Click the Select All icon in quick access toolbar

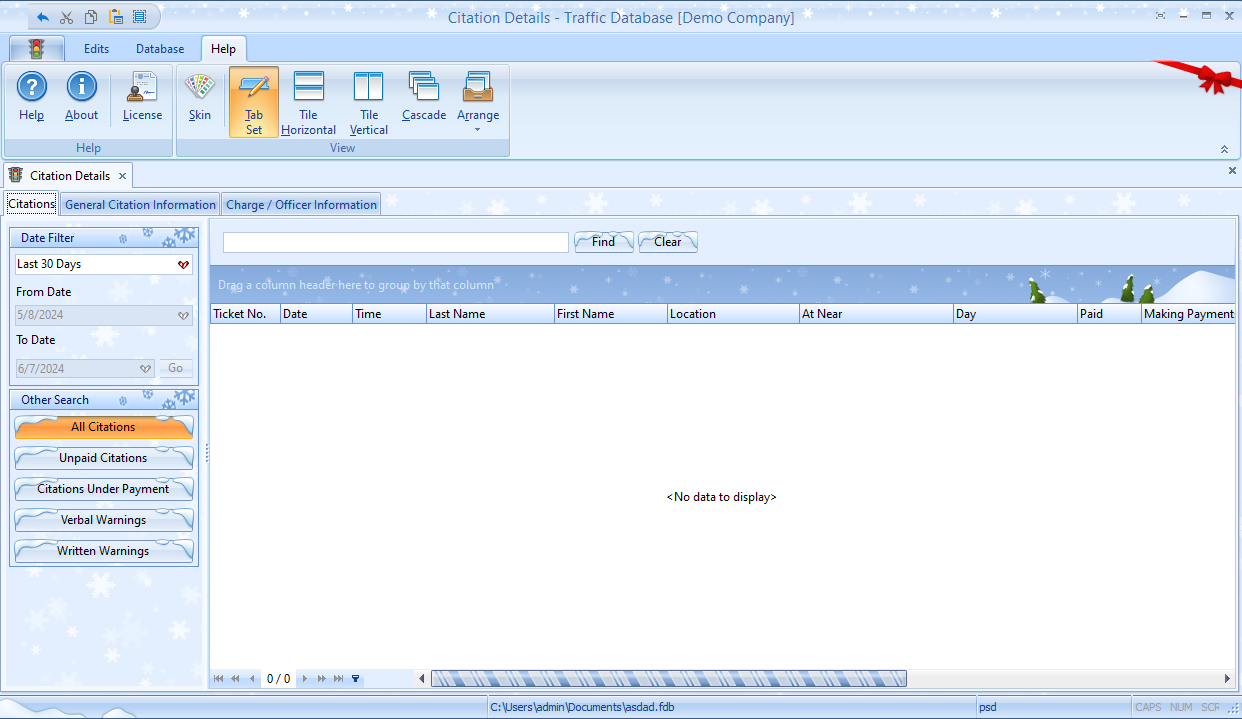tap(139, 17)
